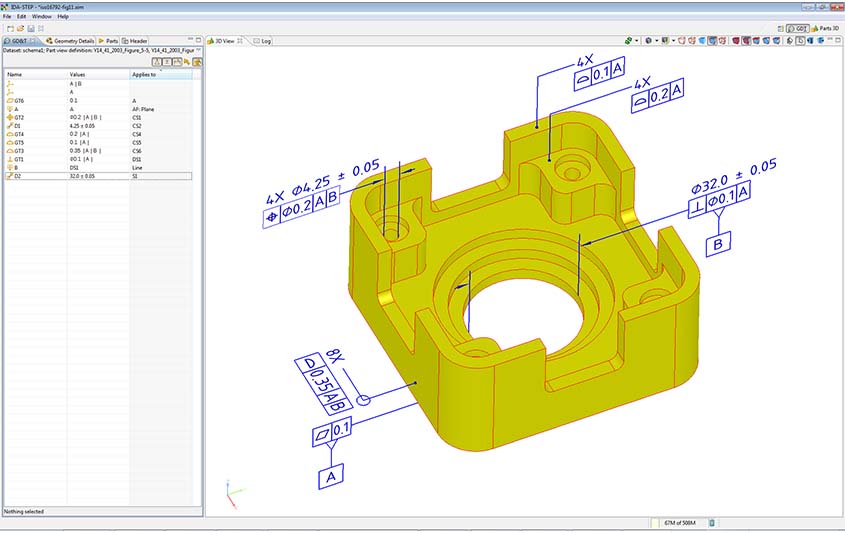The height and width of the screenshot is (533, 845).
Task: Maximize the 3D View panel
Action: 838,41
